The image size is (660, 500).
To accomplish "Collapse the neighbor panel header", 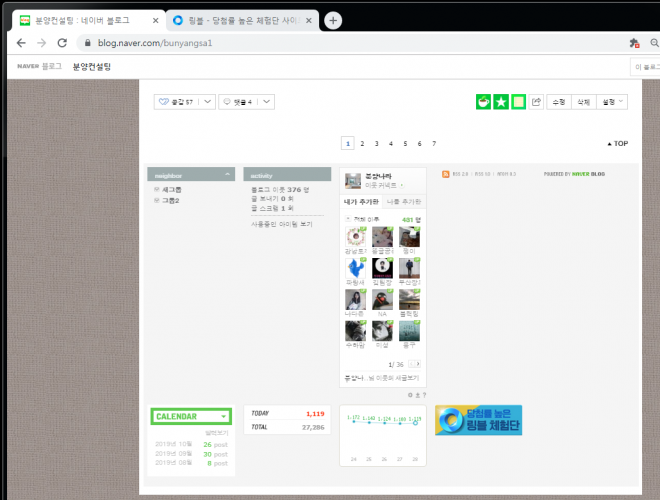I will pyautogui.click(x=227, y=174).
